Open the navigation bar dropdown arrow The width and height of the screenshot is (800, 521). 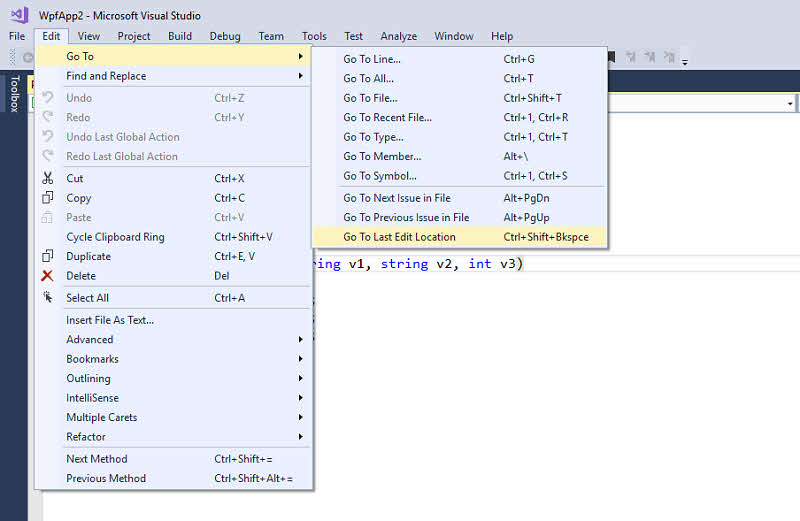click(x=790, y=104)
